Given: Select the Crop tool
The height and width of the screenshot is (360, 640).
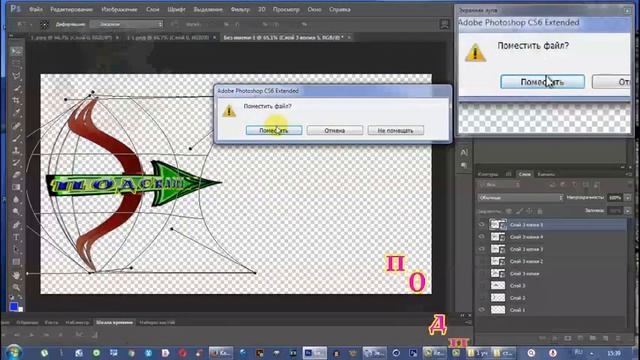Looking at the screenshot, I should click(x=16, y=100).
